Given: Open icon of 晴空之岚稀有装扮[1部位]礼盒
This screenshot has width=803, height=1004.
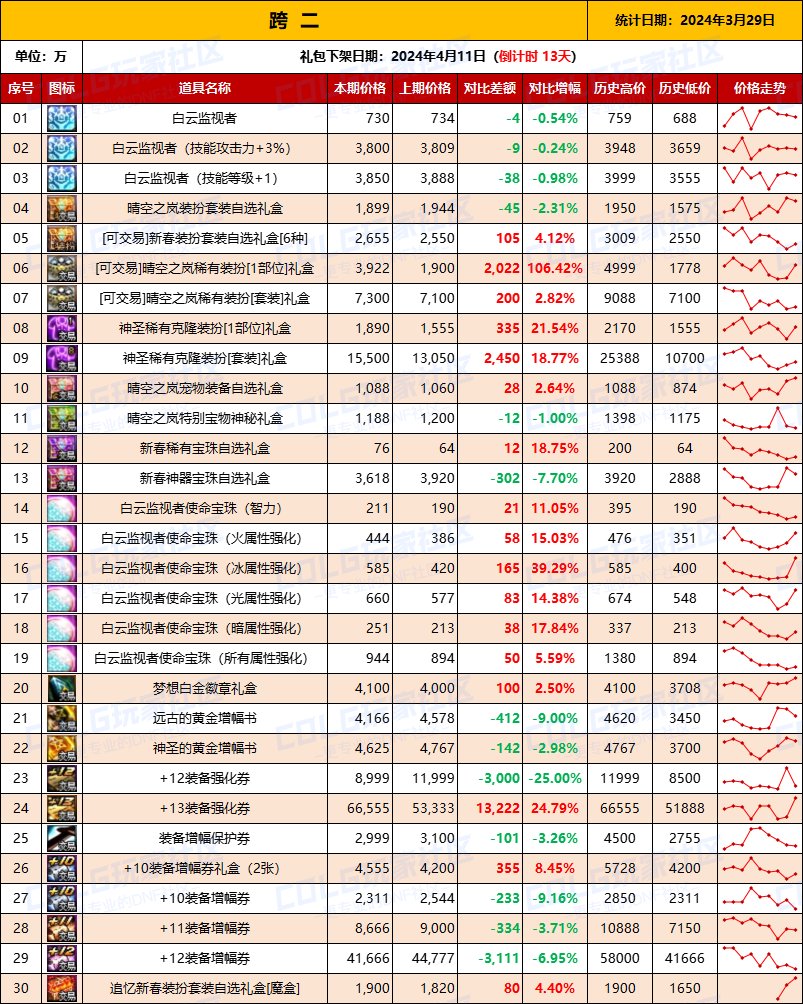Looking at the screenshot, I should coord(61,268).
